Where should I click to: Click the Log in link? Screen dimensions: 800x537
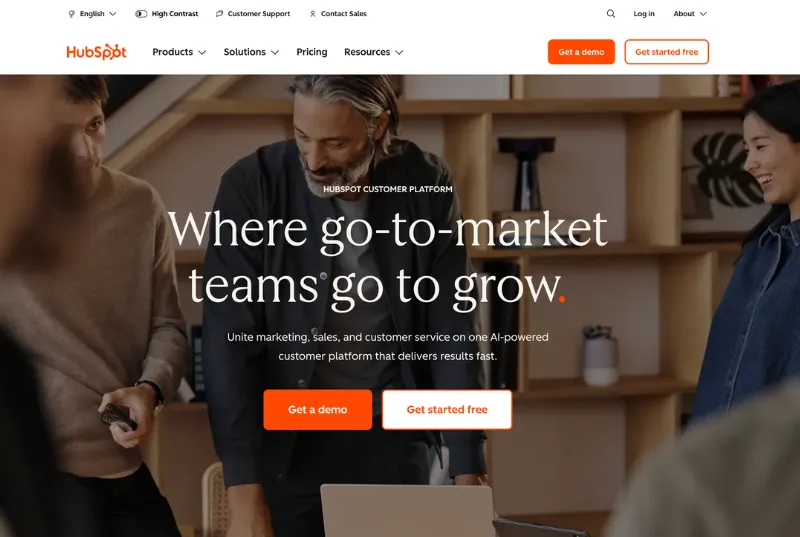pos(644,14)
